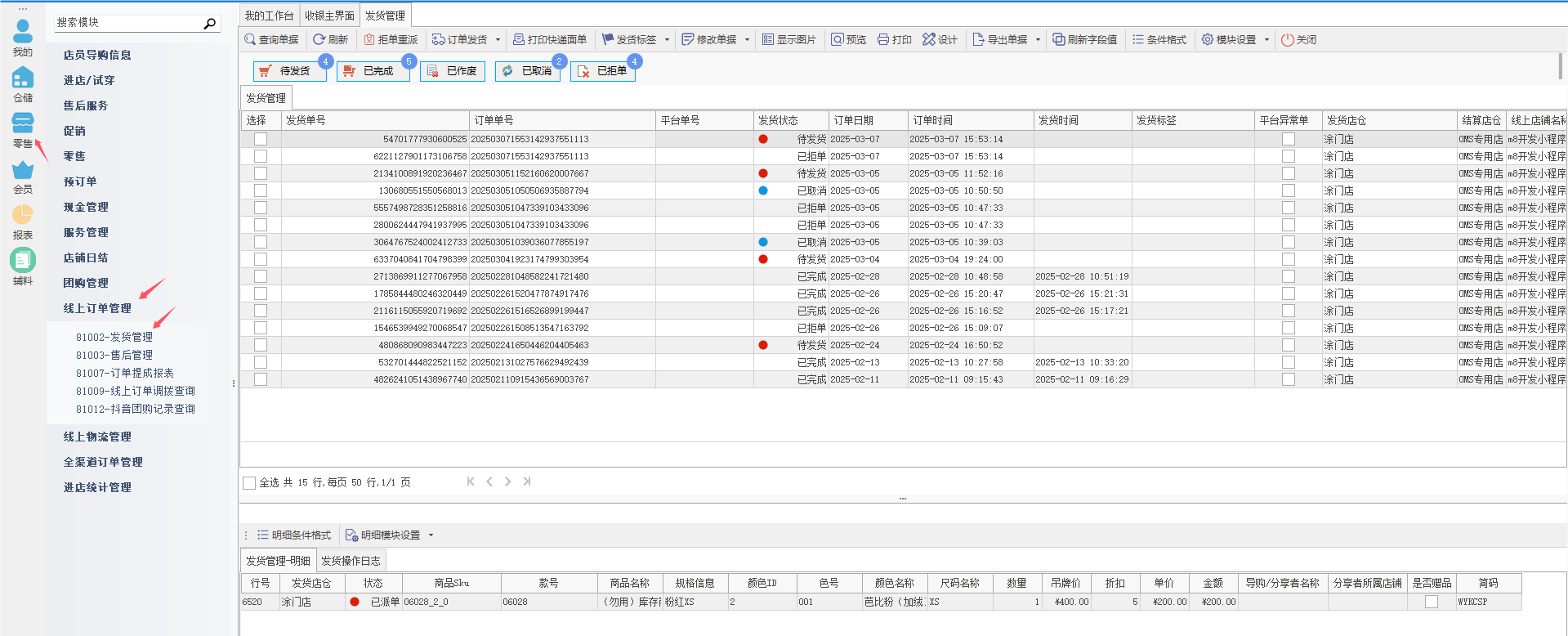Expand the 导出单据 dropdown arrow

click(x=1038, y=39)
